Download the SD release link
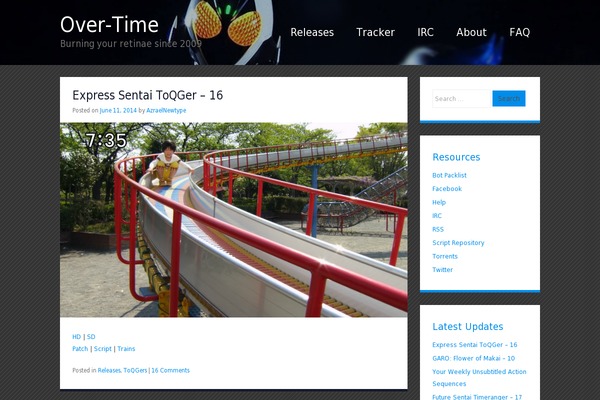The width and height of the screenshot is (600, 400). click(x=91, y=337)
